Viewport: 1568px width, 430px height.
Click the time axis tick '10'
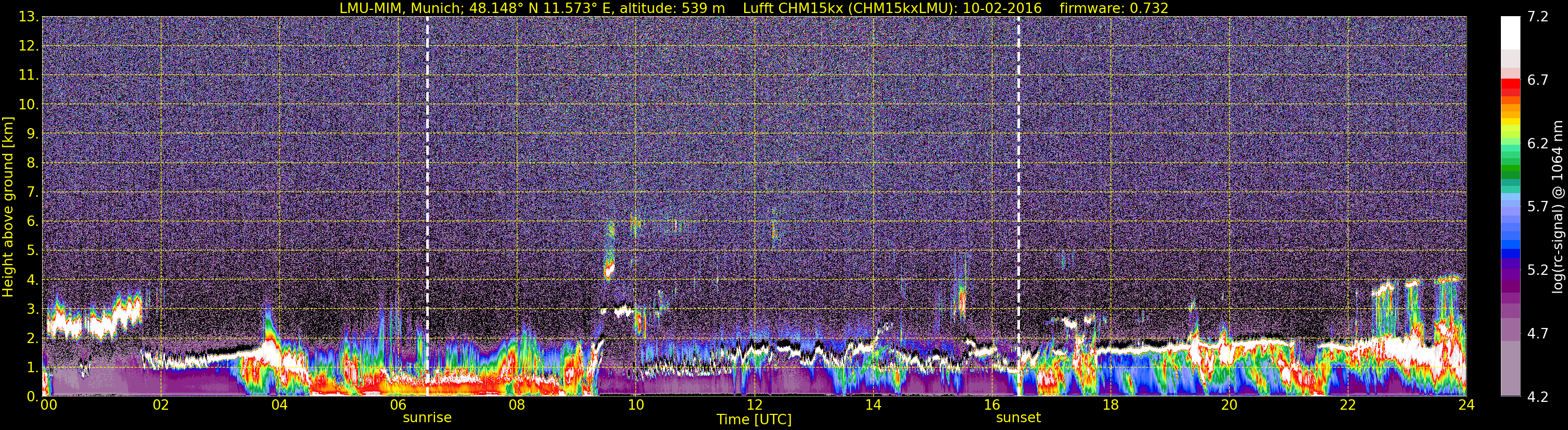pos(635,405)
